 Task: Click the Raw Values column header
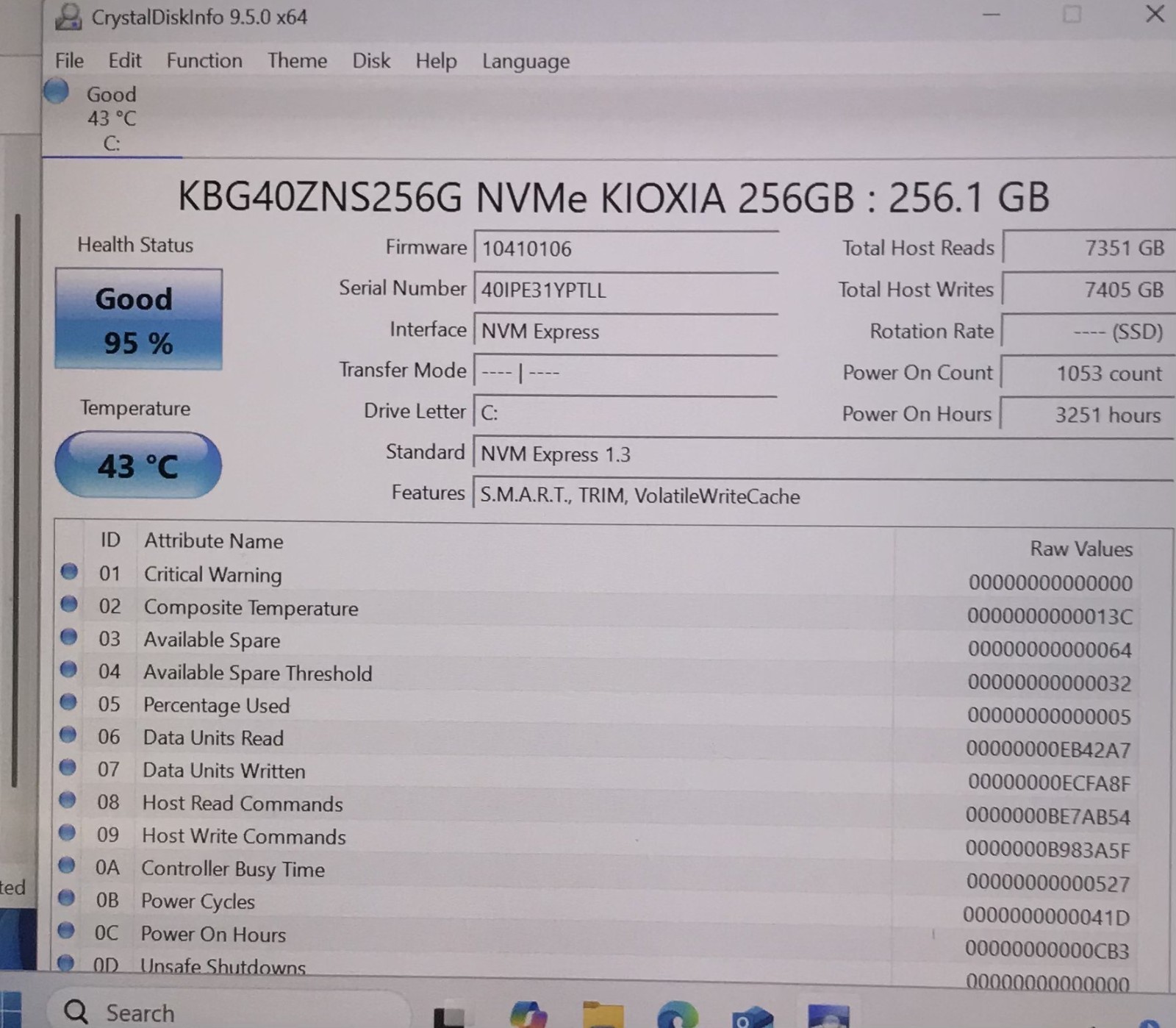click(1081, 549)
